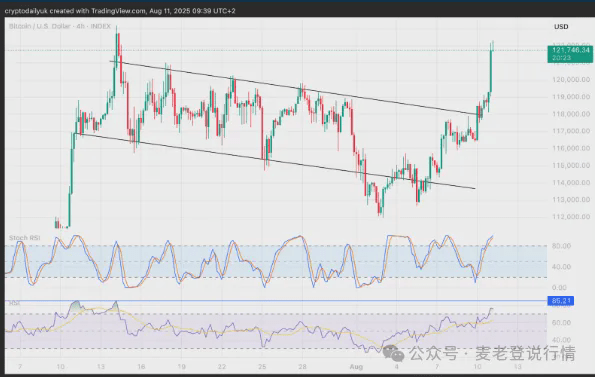Click the 25 date marker on time axis
Viewport: 595px width, 377px height.
point(262,367)
